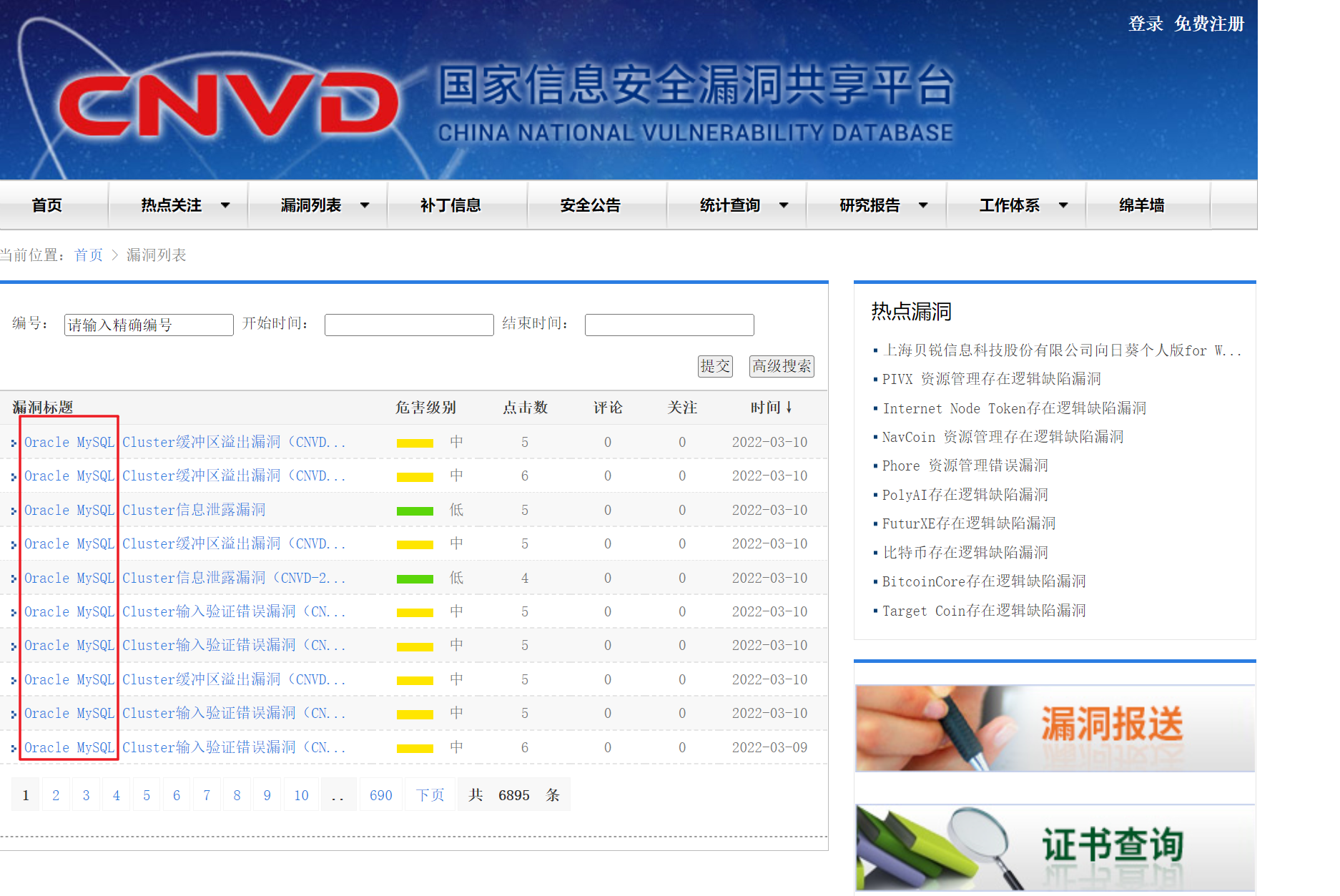This screenshot has height=896, width=1340.
Task: Go to page 7
Action: tap(207, 795)
